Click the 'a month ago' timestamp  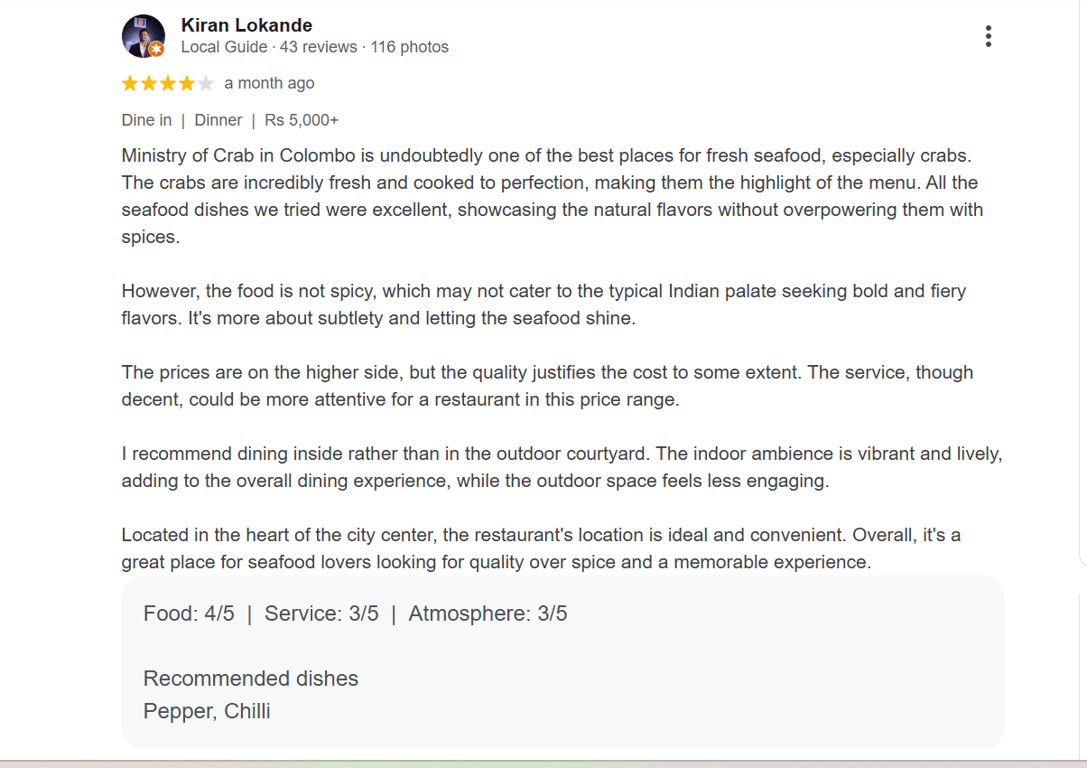[269, 83]
